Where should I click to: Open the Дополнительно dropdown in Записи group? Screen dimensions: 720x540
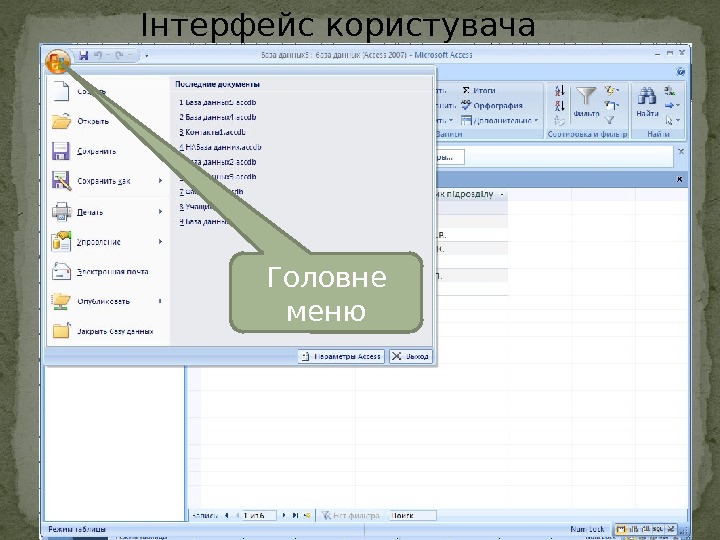[x=500, y=120]
